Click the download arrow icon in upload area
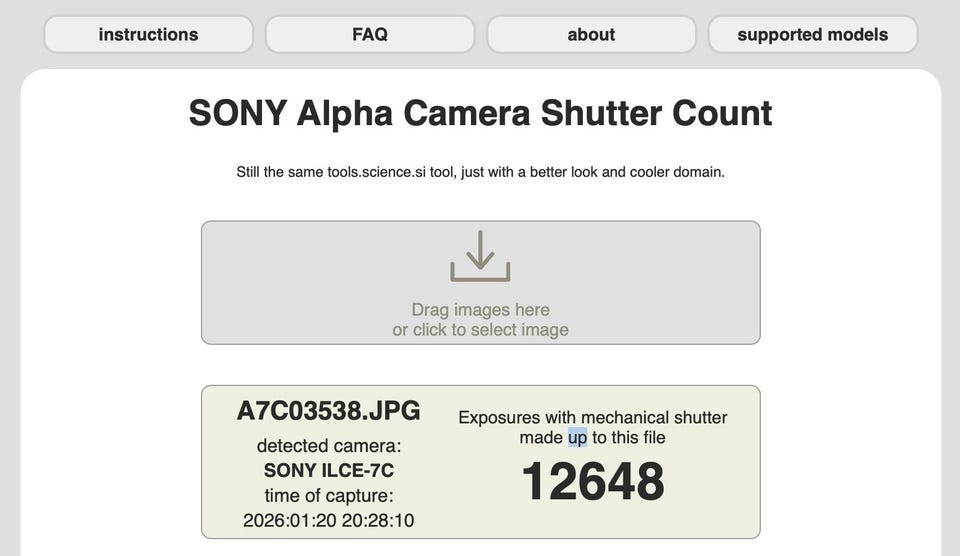The width and height of the screenshot is (960, 556). [480, 256]
